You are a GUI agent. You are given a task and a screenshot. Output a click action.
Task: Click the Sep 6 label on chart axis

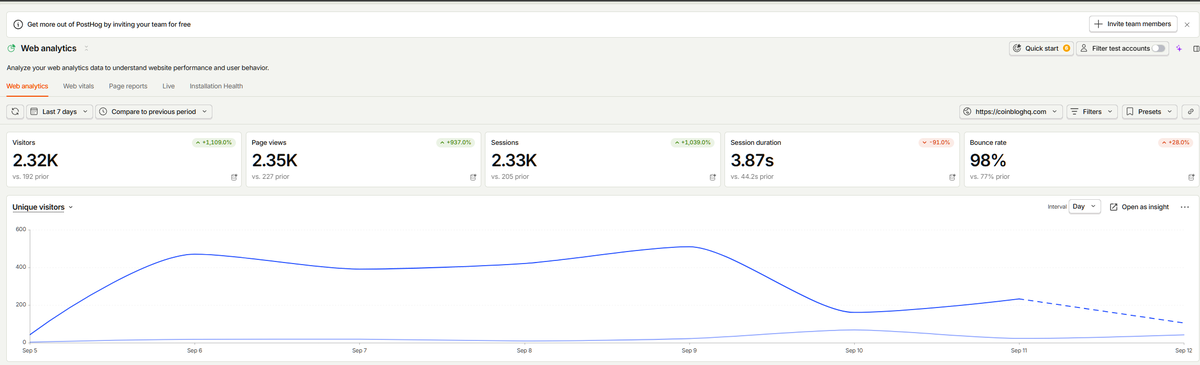coord(194,351)
